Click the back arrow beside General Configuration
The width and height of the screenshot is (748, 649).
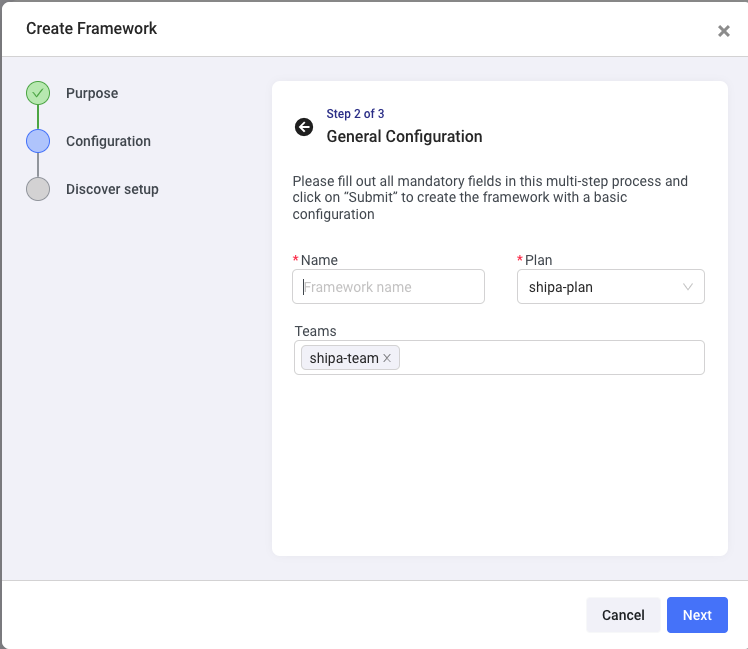304,127
